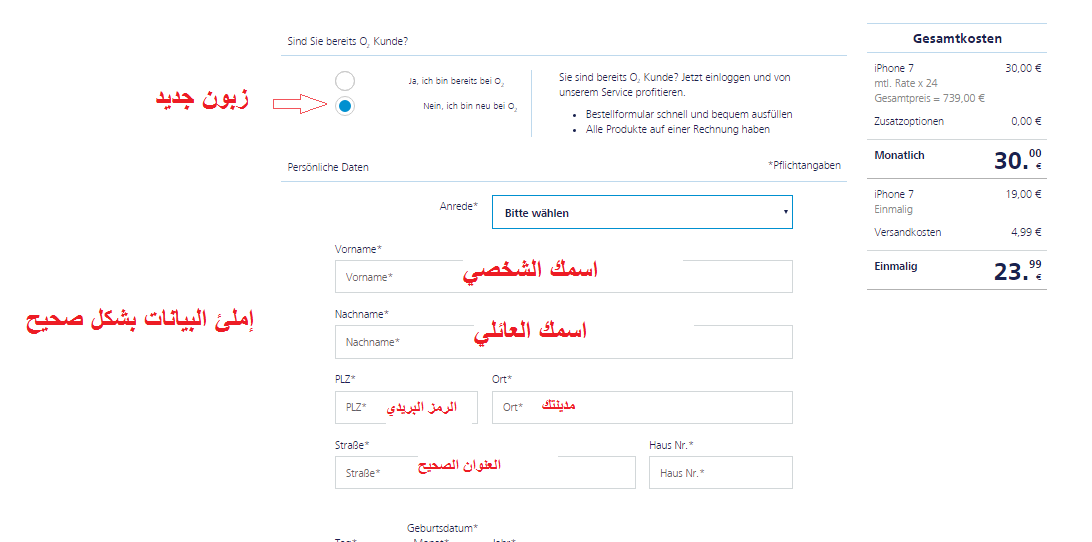The width and height of the screenshot is (1092, 542).
Task: Click the red arrow pointing to the radio button
Action: [299, 104]
